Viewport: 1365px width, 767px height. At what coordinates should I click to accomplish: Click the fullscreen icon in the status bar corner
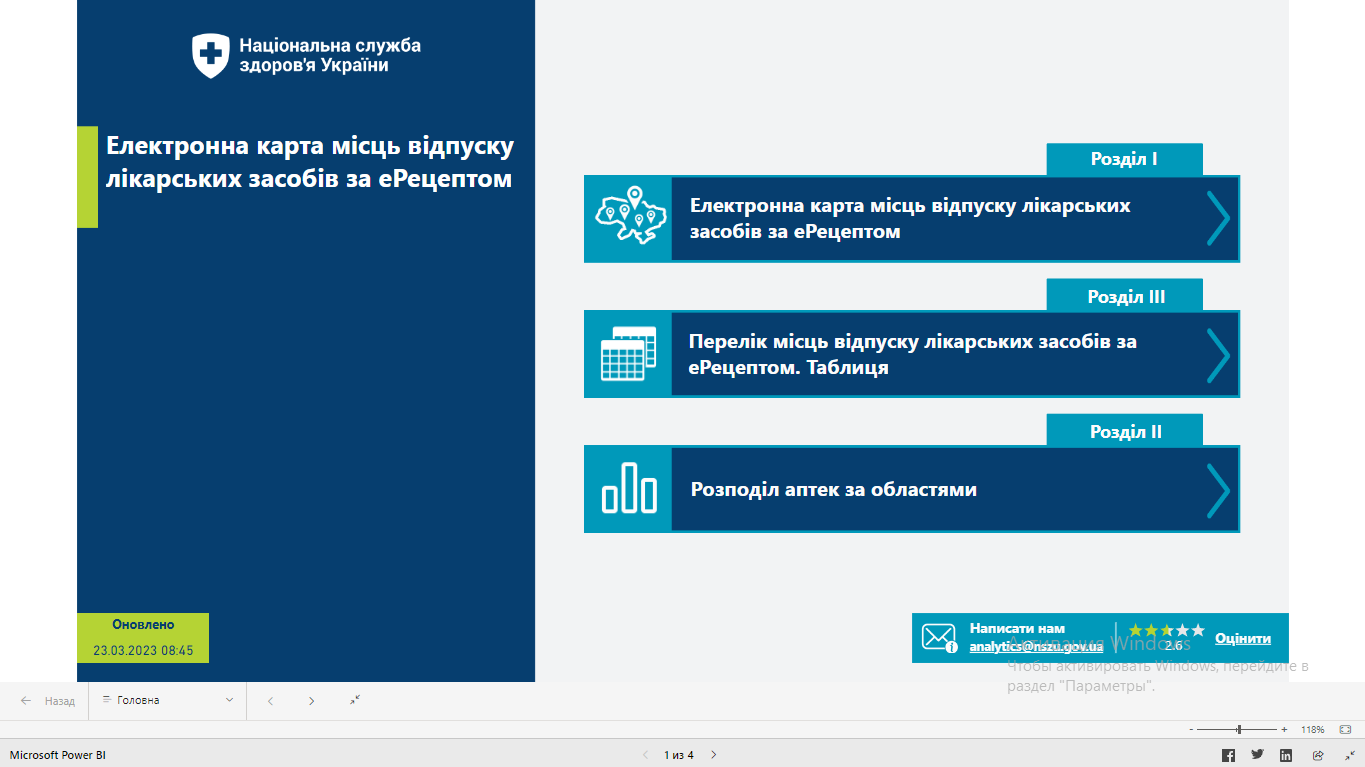pyautogui.click(x=1351, y=755)
